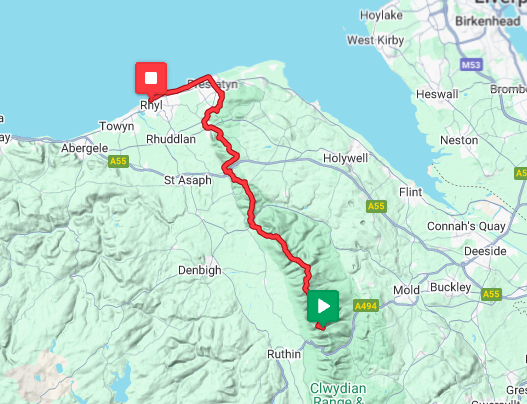Screen dimensions: 527x404
Task: Select the Flint town label
Action: [410, 192]
